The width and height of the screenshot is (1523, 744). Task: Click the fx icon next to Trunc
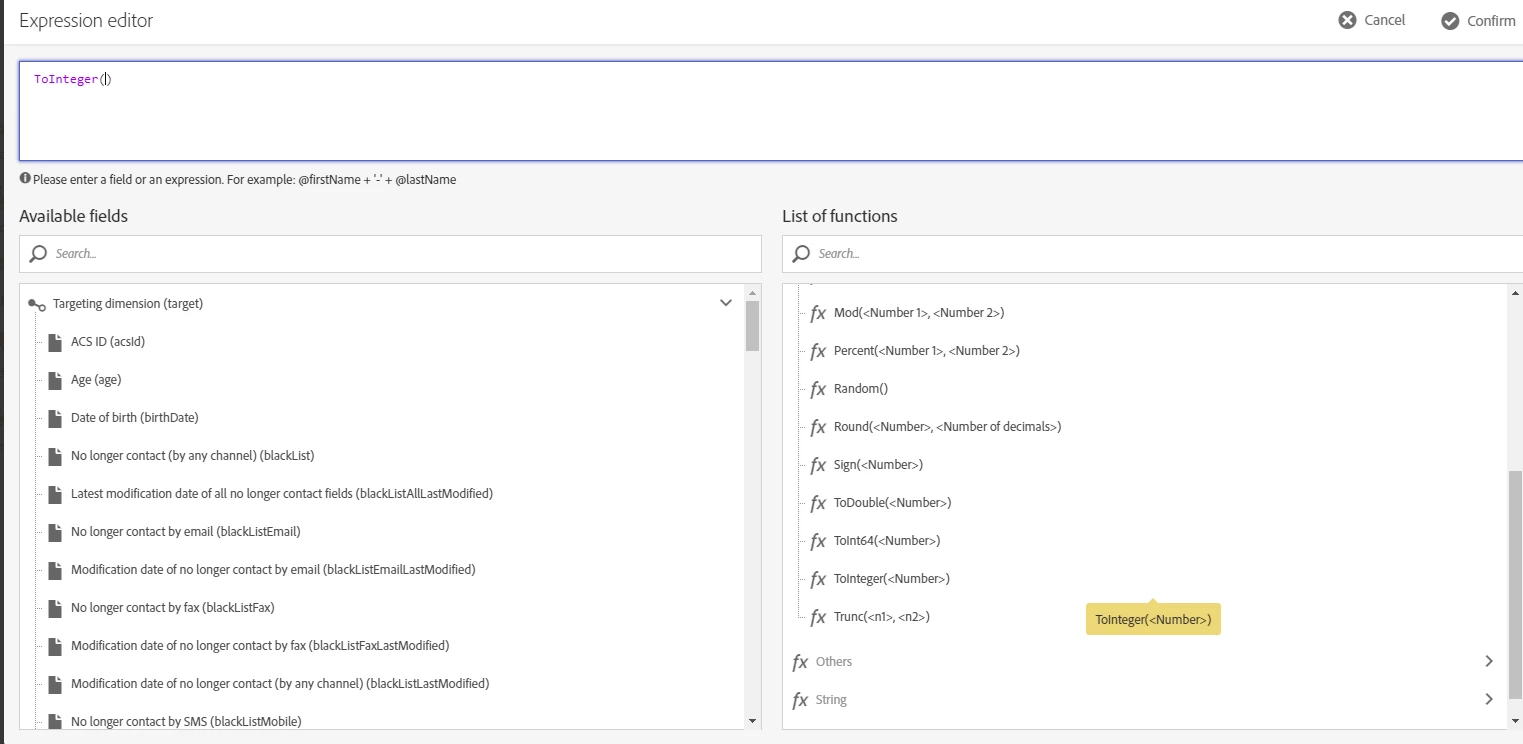pos(818,617)
